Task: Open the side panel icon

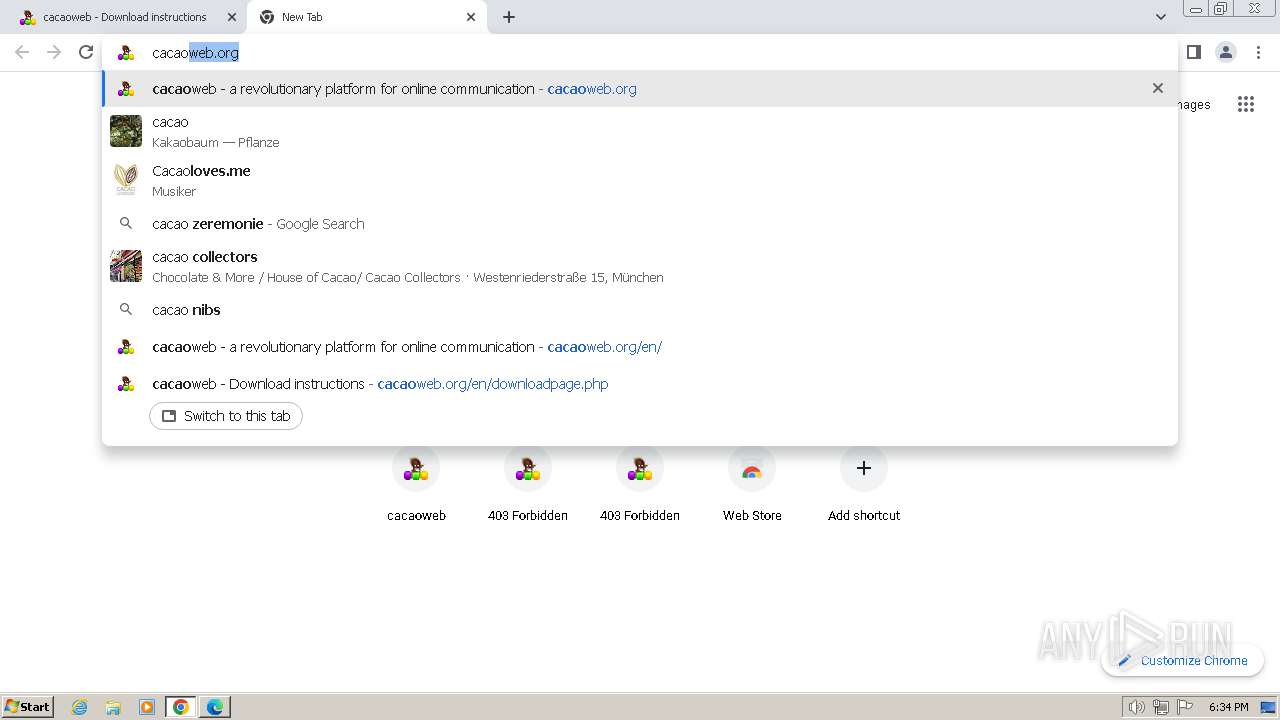Action: [x=1193, y=52]
